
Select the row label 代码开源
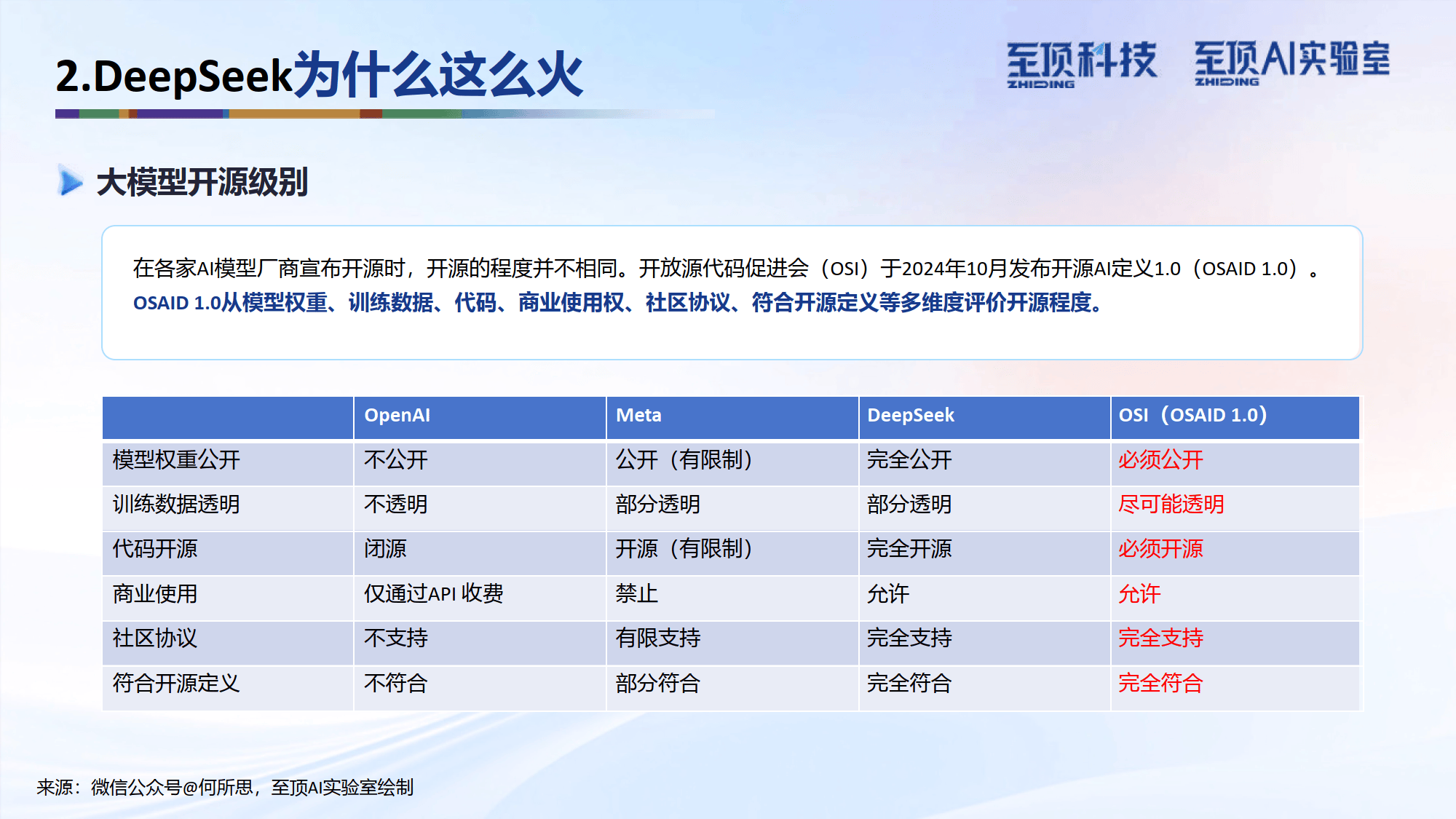[155, 549]
